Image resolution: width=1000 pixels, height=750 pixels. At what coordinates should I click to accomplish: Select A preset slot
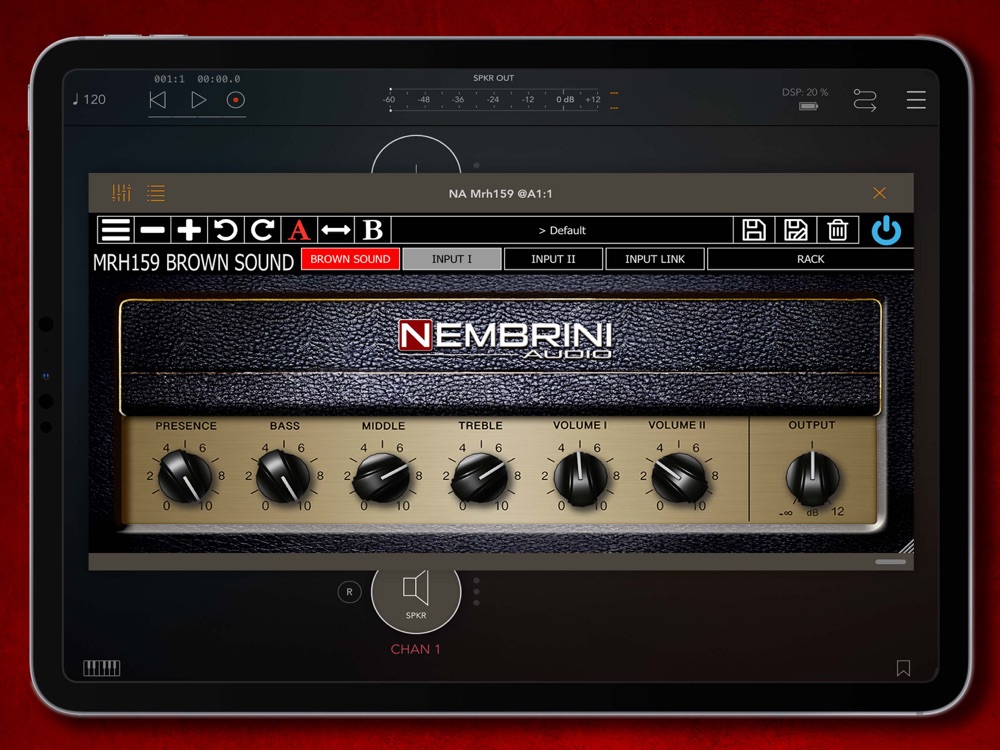click(x=298, y=230)
